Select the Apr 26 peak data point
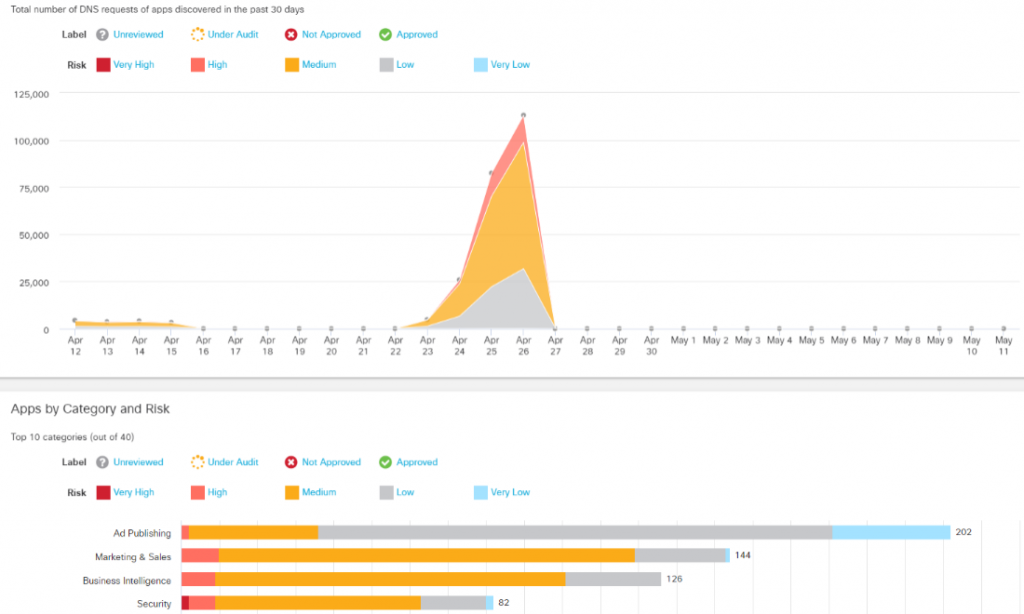This screenshot has width=1024, height=614. tap(523, 115)
